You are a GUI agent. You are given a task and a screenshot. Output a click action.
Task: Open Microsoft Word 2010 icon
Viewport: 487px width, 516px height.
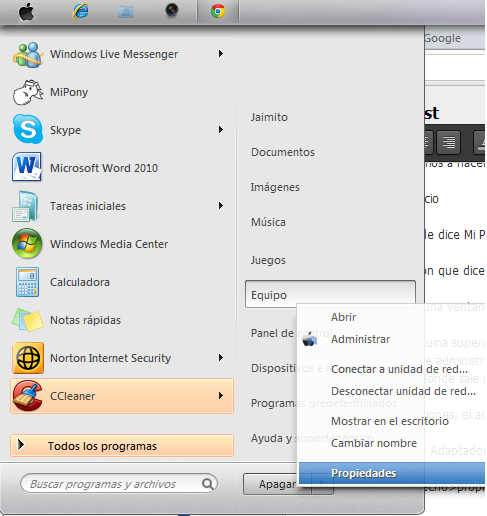pos(27,167)
